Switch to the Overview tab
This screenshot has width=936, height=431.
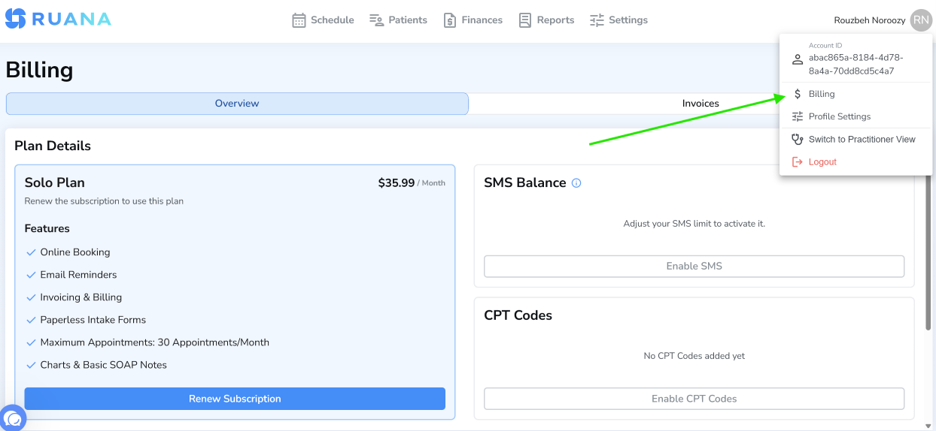pyautogui.click(x=237, y=103)
